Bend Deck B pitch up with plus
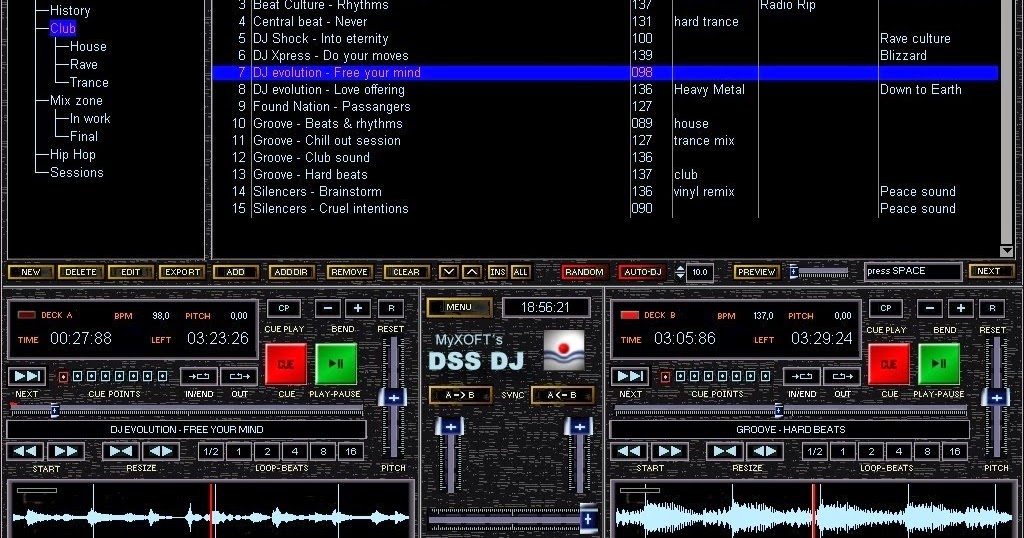This screenshot has width=1024, height=538. point(961,308)
